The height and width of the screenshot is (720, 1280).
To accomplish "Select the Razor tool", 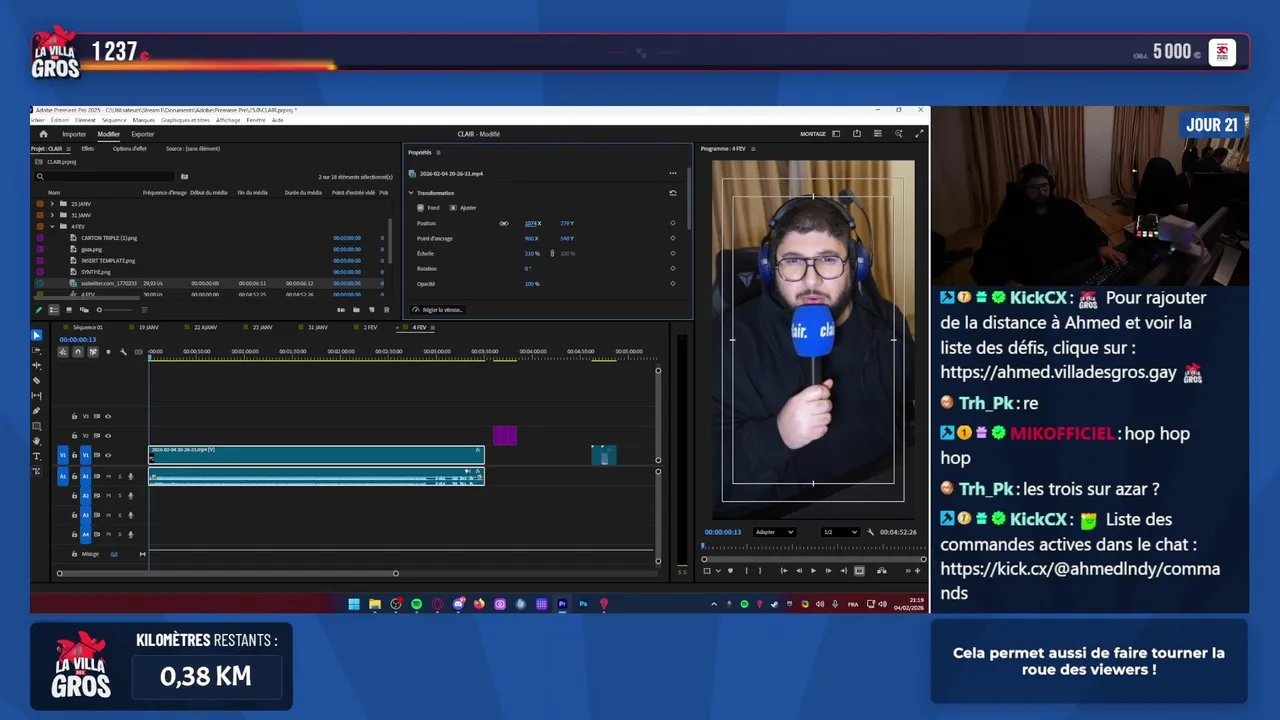I will (36, 380).
